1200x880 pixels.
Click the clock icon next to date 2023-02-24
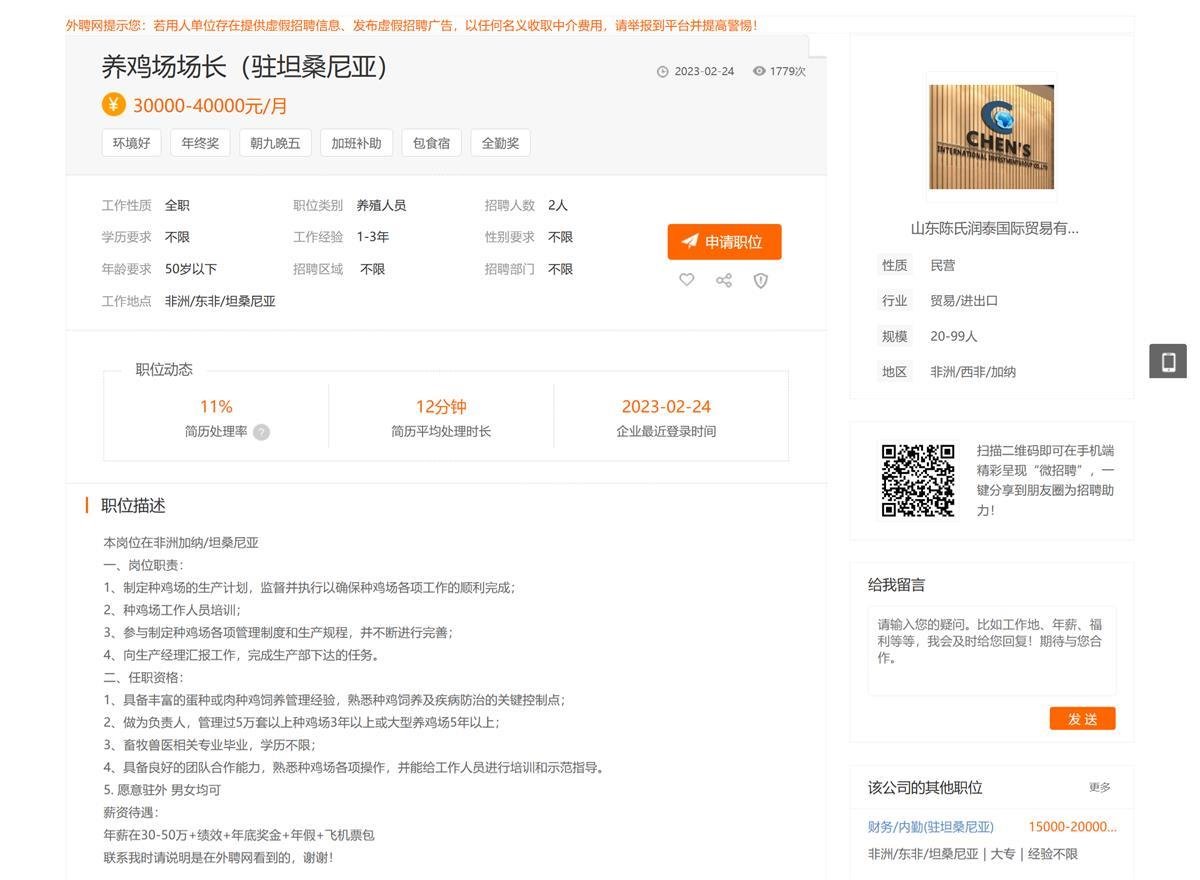pyautogui.click(x=663, y=71)
